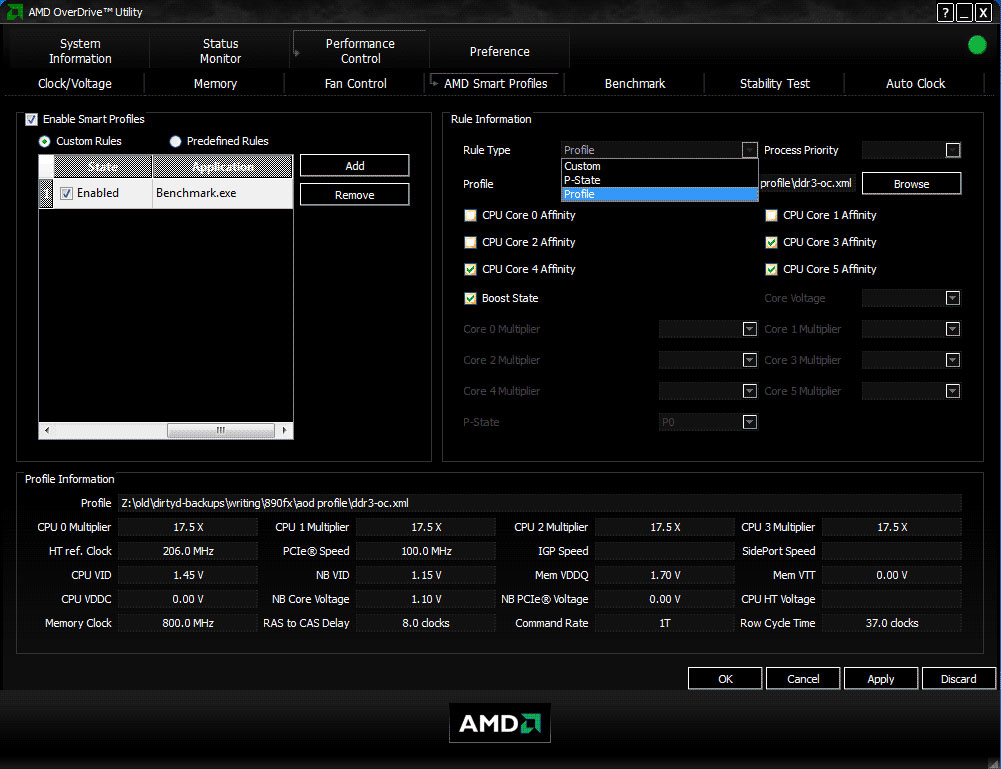1001x769 pixels.
Task: Open the Auto Clock sub-tab
Action: tap(915, 84)
